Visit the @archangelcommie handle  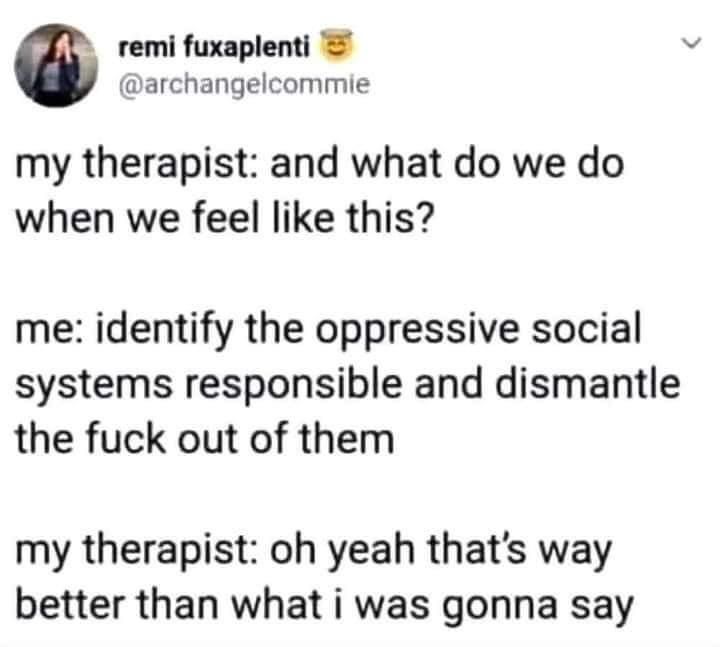point(244,84)
